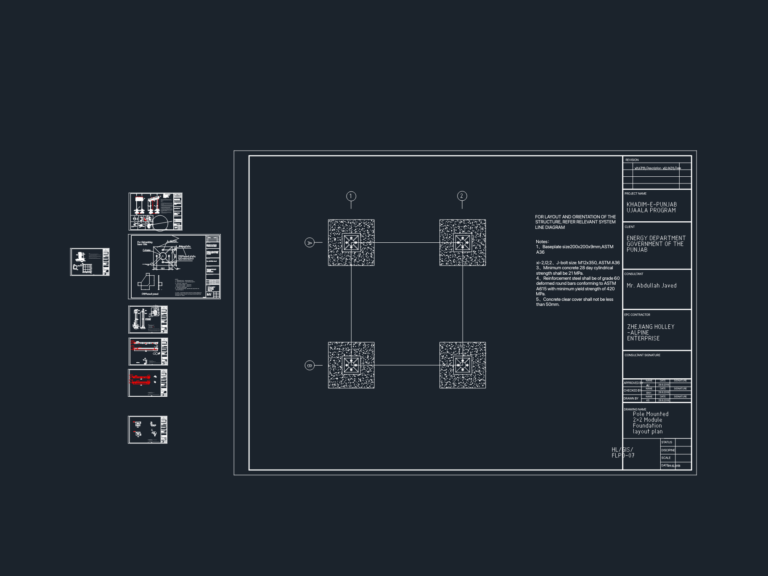Click the note about J-bolt size M12x350

click(x=577, y=263)
